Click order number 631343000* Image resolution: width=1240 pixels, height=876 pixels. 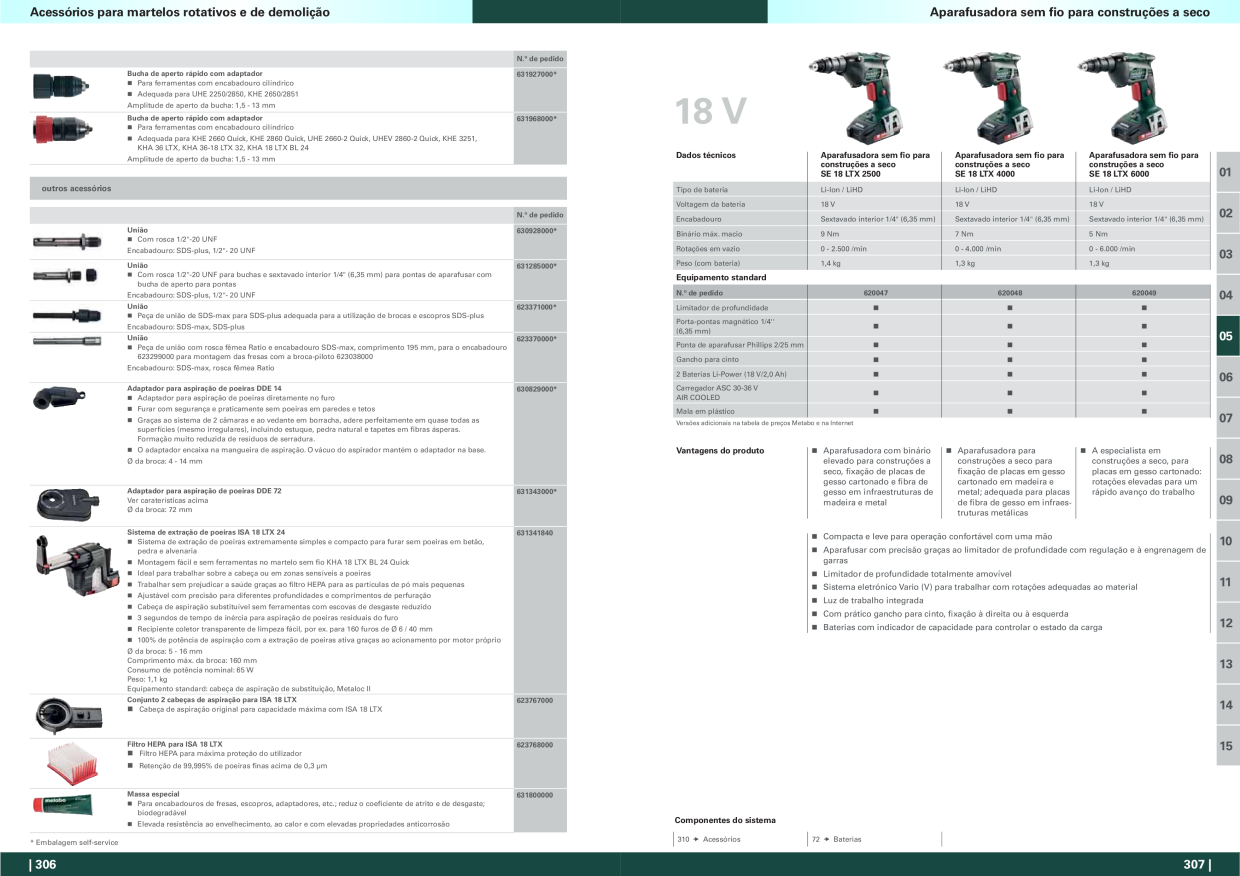coord(537,491)
